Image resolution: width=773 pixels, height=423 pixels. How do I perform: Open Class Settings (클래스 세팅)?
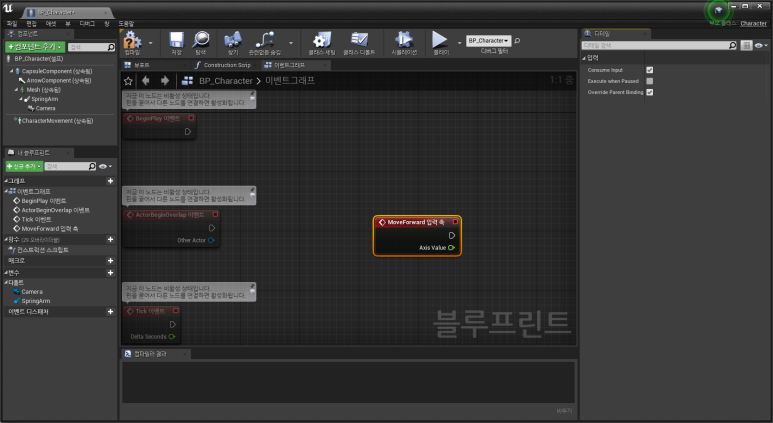pyautogui.click(x=321, y=40)
